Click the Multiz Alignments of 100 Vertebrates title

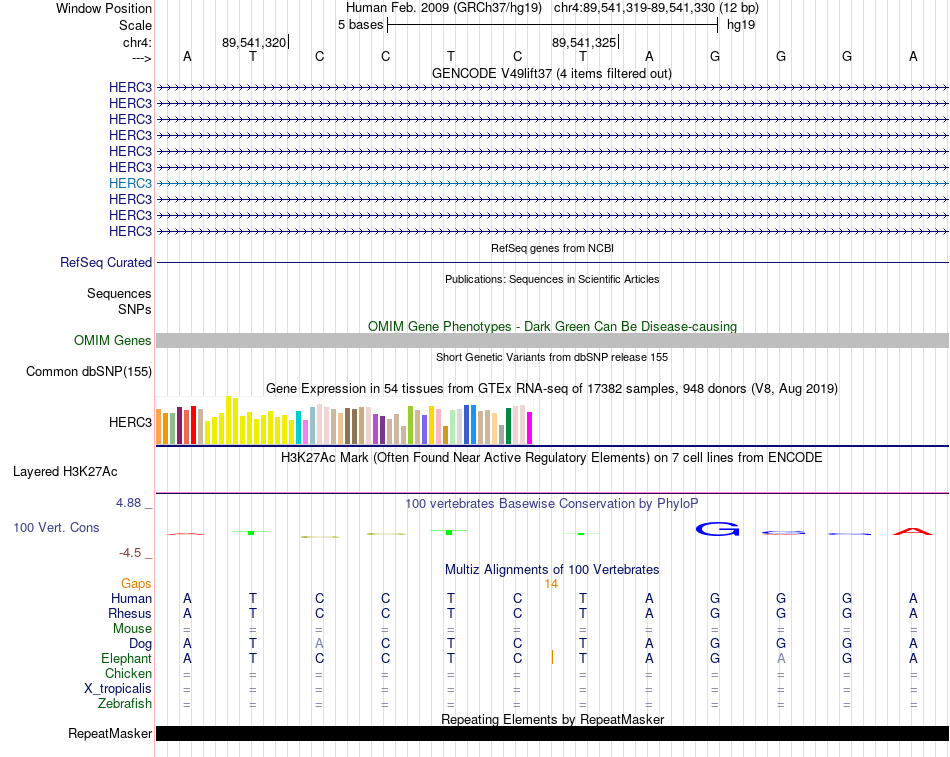pyautogui.click(x=552, y=570)
